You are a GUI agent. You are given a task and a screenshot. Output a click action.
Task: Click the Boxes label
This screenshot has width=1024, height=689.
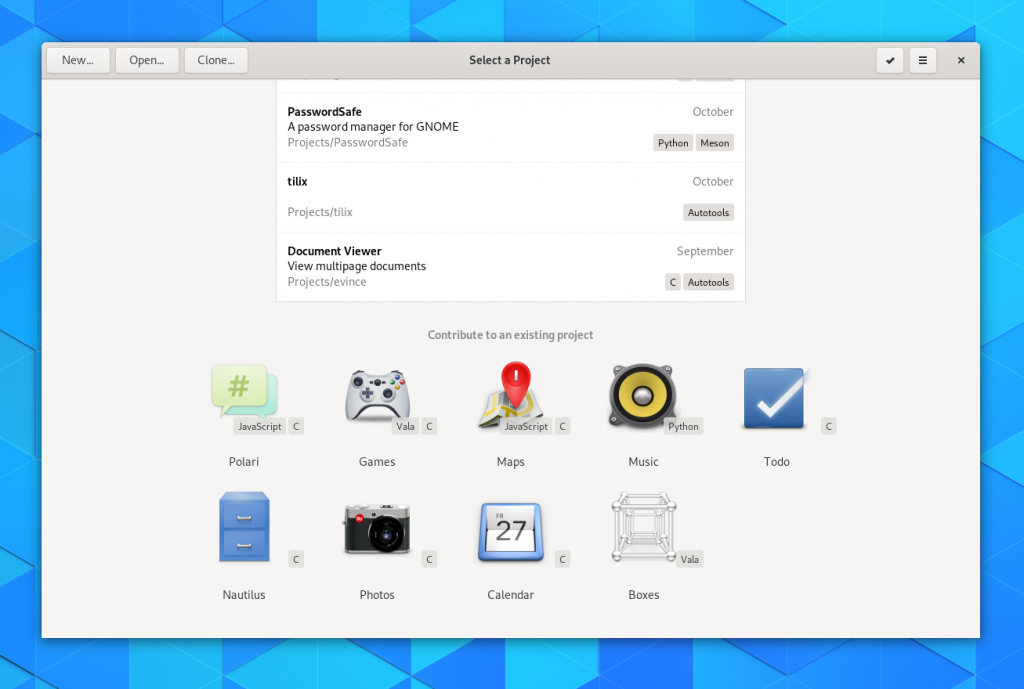[644, 595]
